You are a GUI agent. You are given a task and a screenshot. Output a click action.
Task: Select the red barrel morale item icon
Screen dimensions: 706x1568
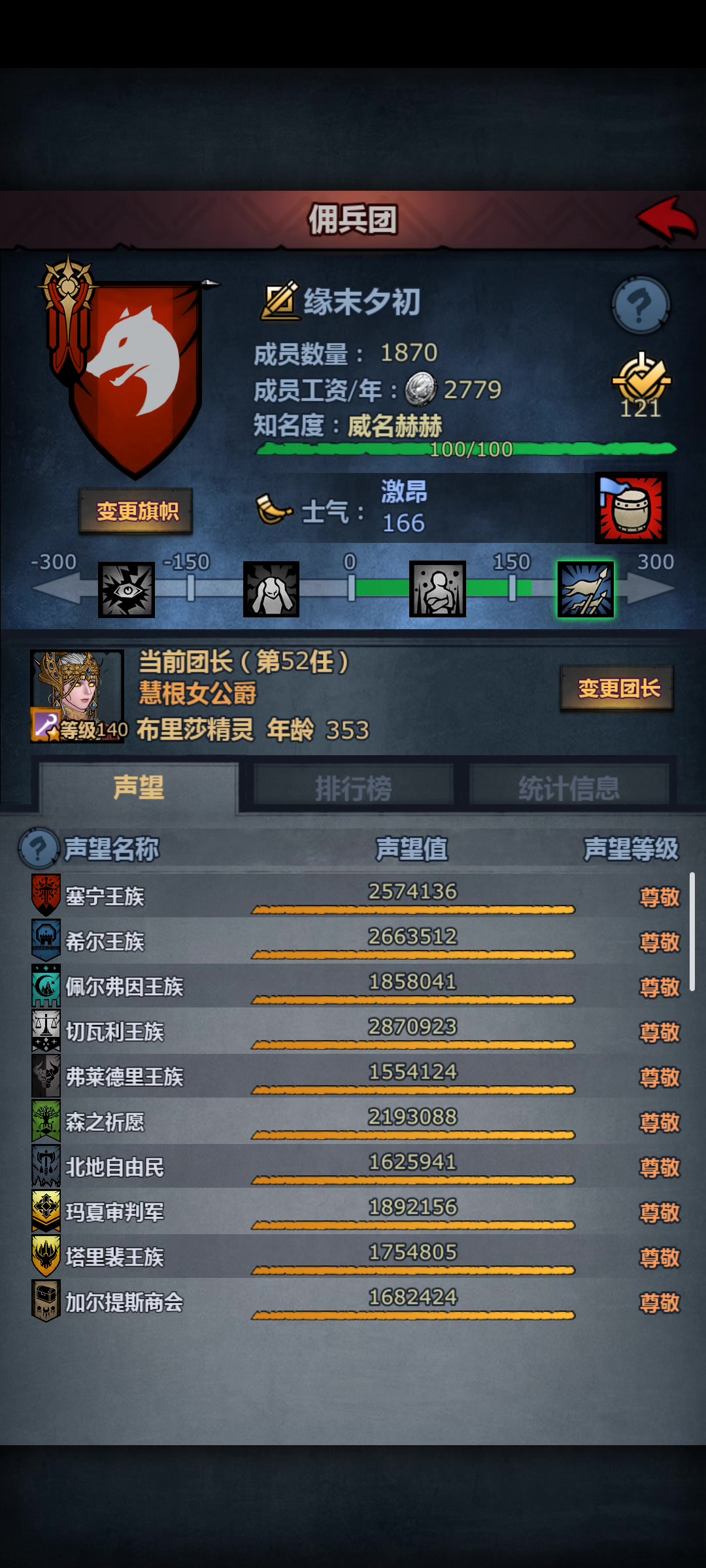(631, 508)
